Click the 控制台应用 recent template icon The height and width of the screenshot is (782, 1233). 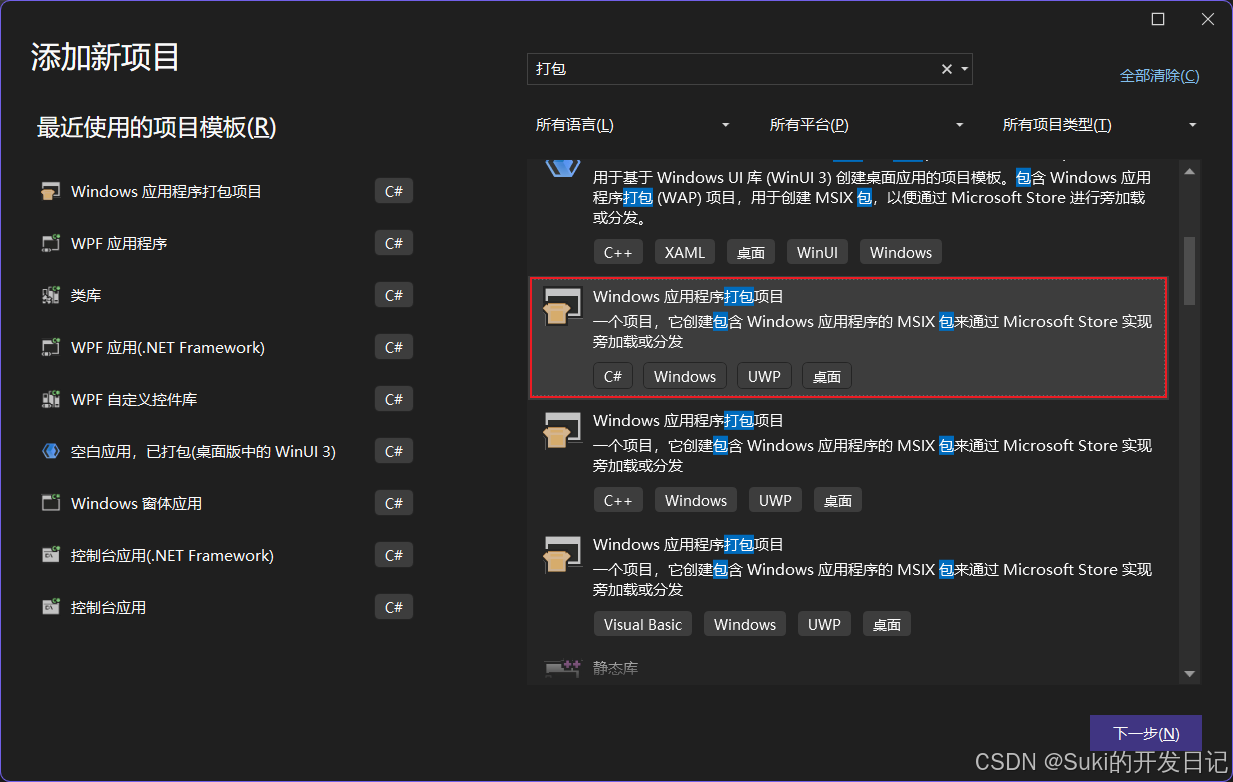click(51, 607)
